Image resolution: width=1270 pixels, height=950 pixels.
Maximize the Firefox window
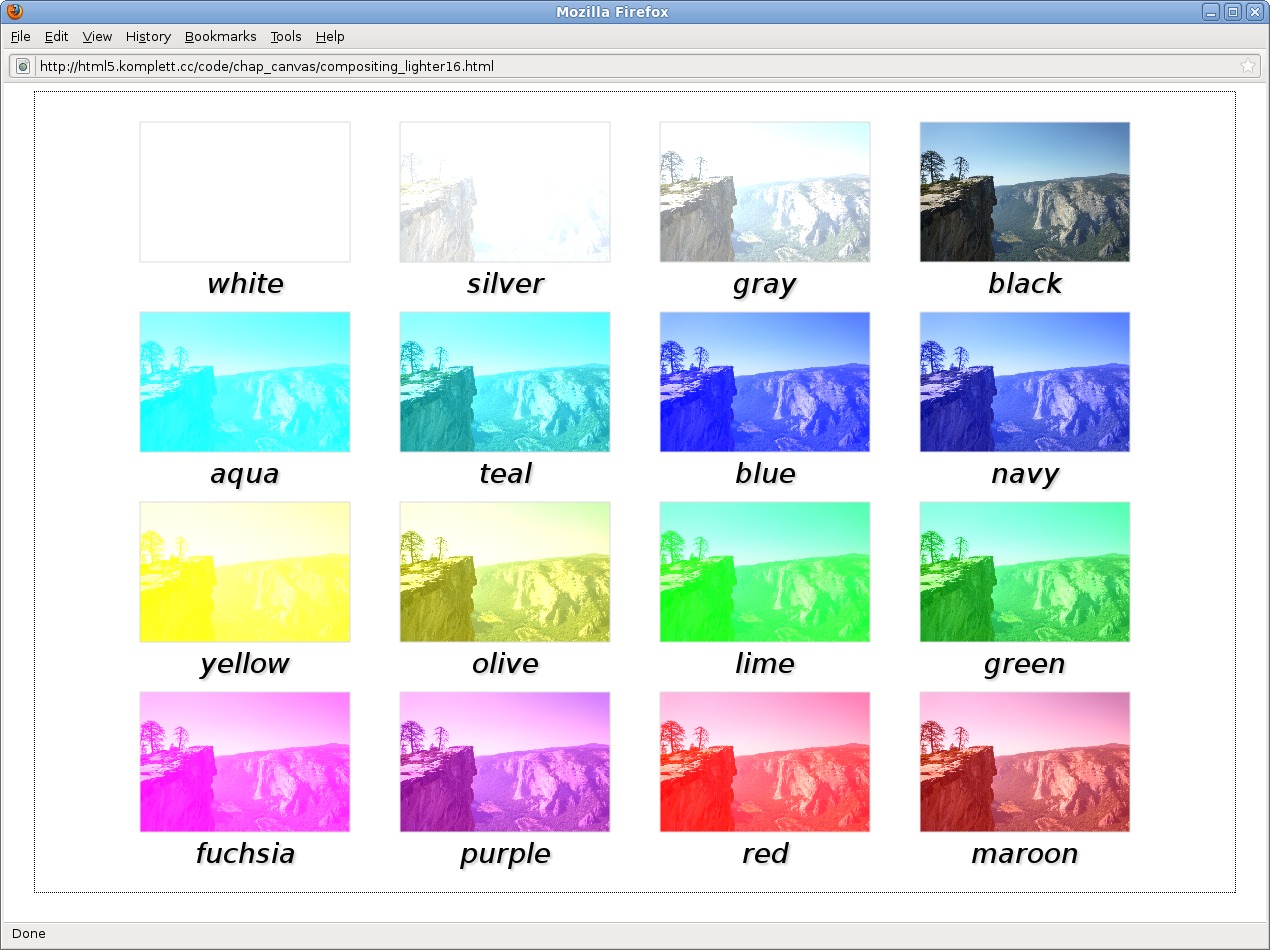click(1232, 12)
